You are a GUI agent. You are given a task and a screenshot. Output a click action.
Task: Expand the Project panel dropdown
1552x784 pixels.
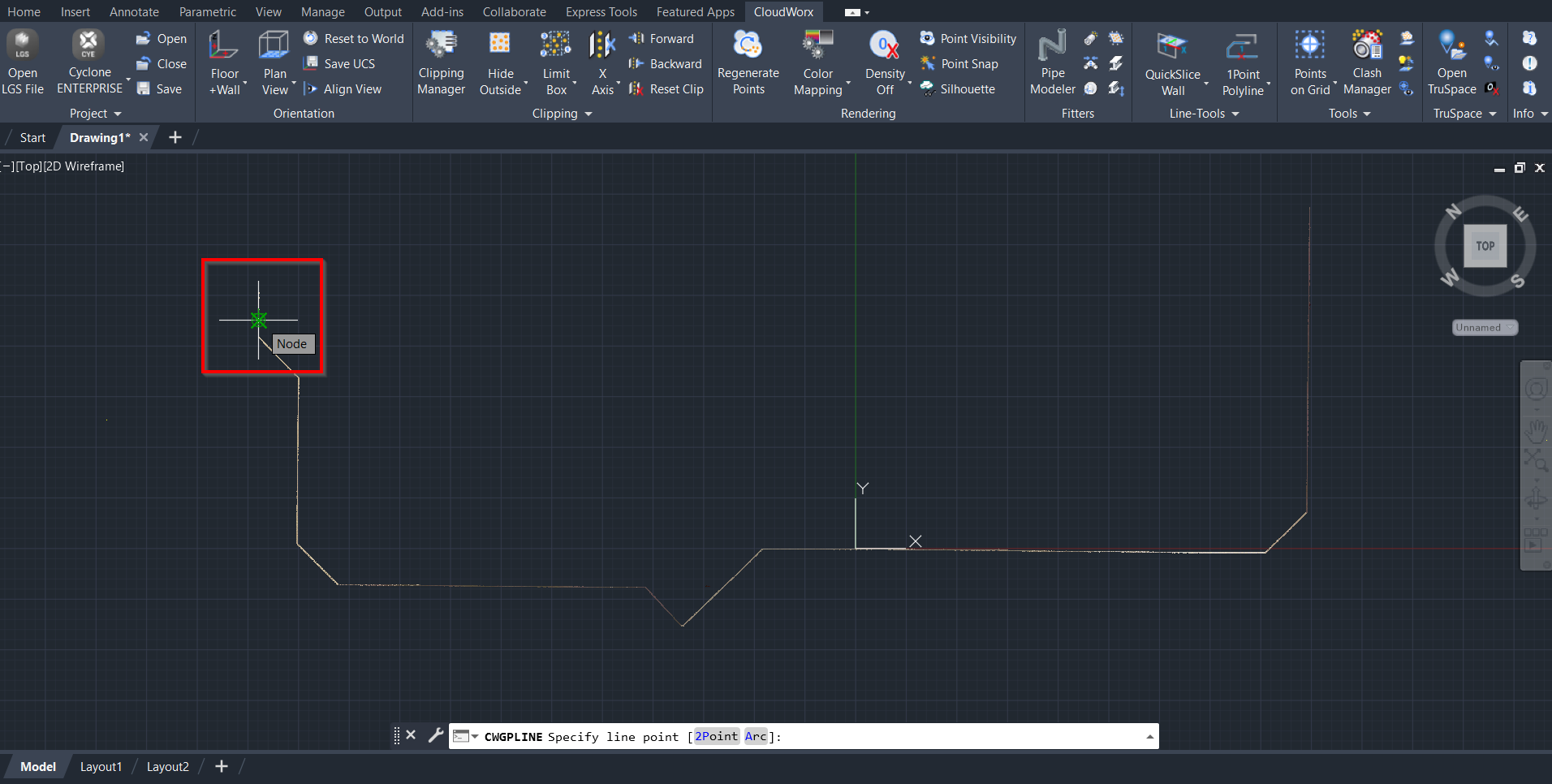tap(95, 114)
